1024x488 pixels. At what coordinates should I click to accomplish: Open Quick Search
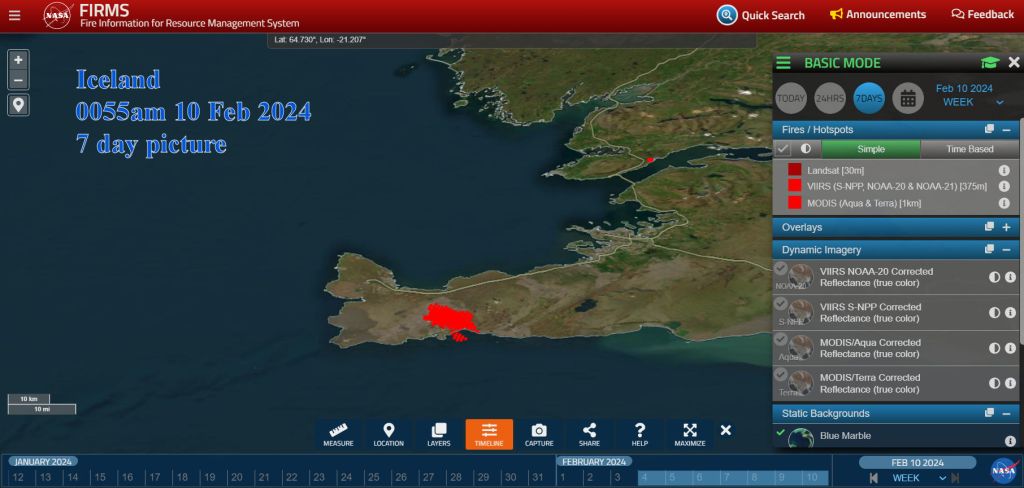pos(761,15)
